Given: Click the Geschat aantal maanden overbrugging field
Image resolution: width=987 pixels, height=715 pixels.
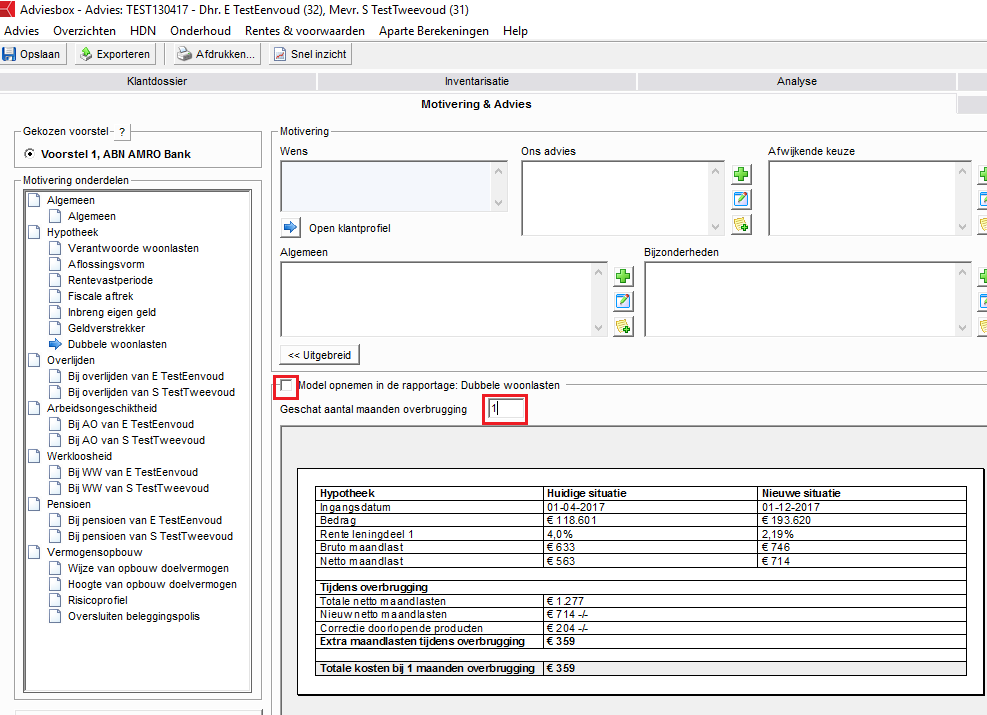Looking at the screenshot, I should 505,409.
